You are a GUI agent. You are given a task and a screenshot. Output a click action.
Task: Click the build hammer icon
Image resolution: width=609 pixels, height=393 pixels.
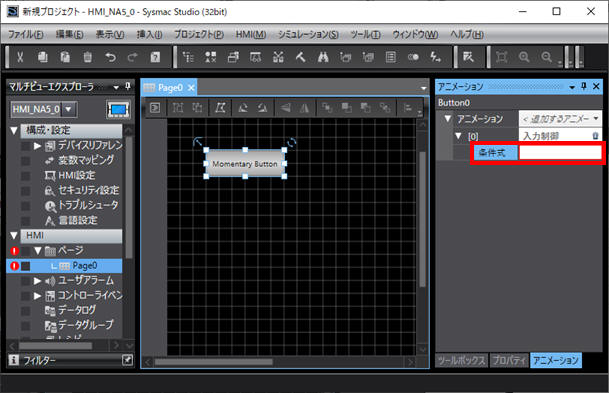[300, 57]
